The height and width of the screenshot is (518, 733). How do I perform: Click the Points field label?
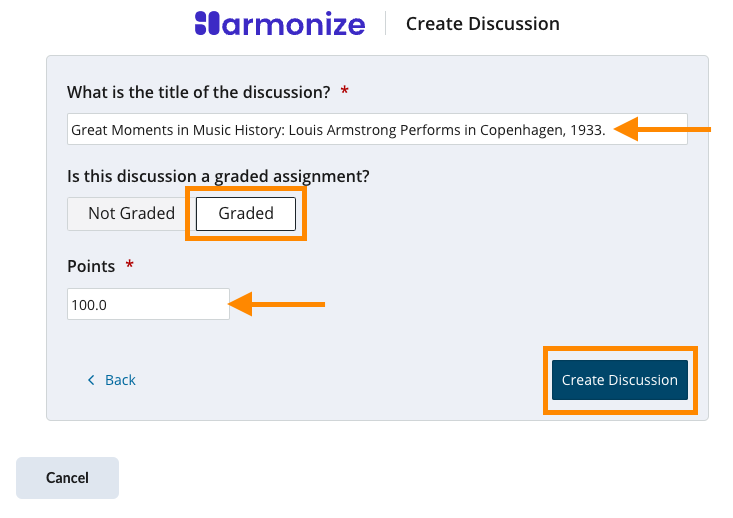pyautogui.click(x=91, y=266)
